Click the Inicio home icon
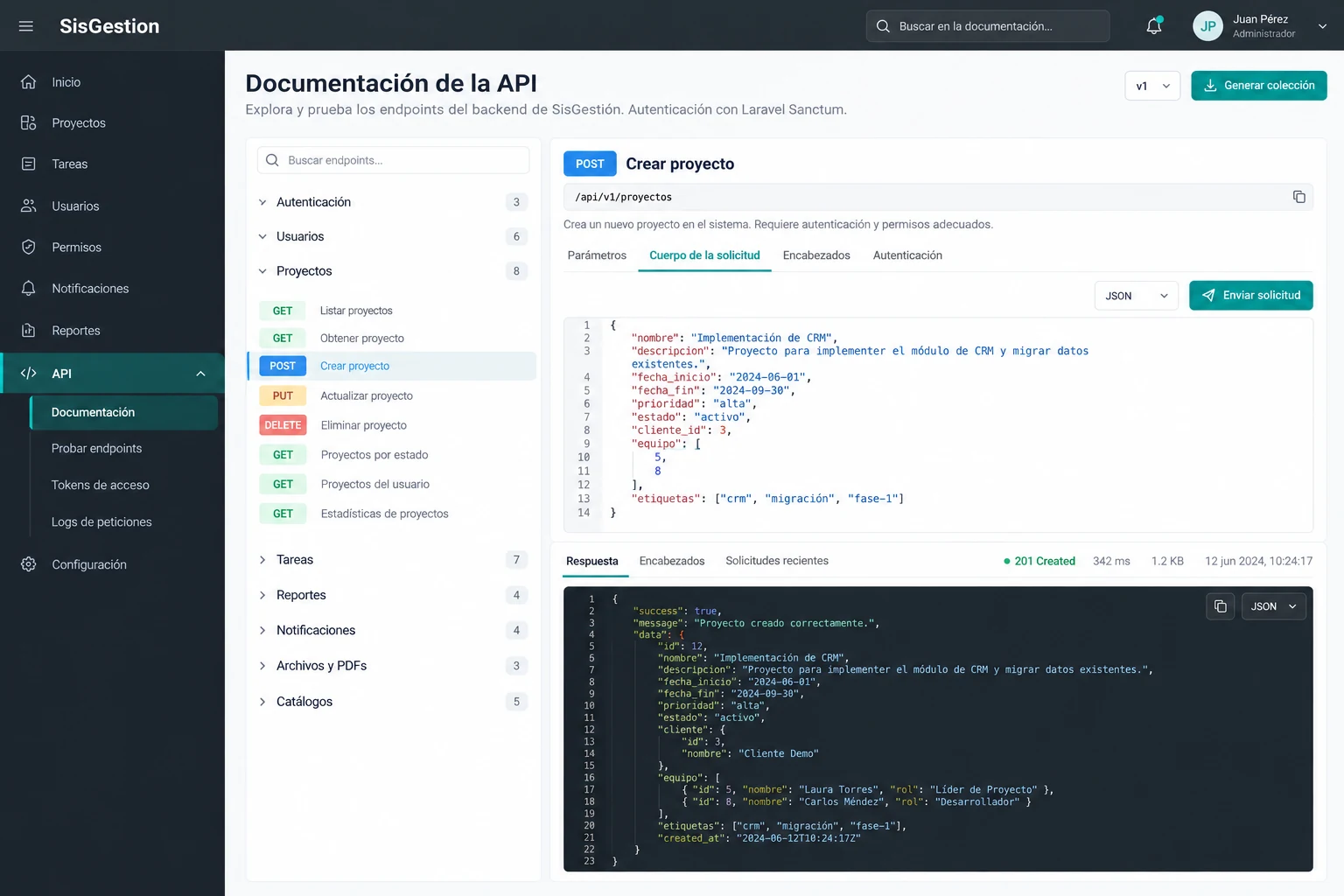Viewport: 1344px width, 896px height. point(29,82)
